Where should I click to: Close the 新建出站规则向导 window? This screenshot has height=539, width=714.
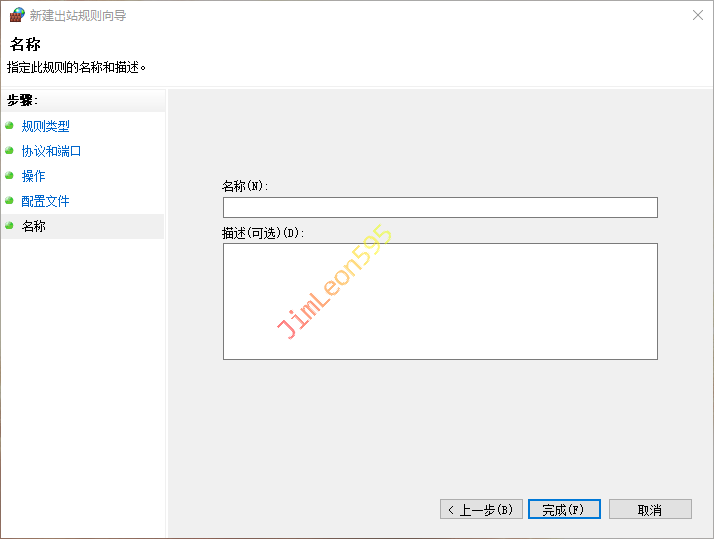click(x=696, y=15)
